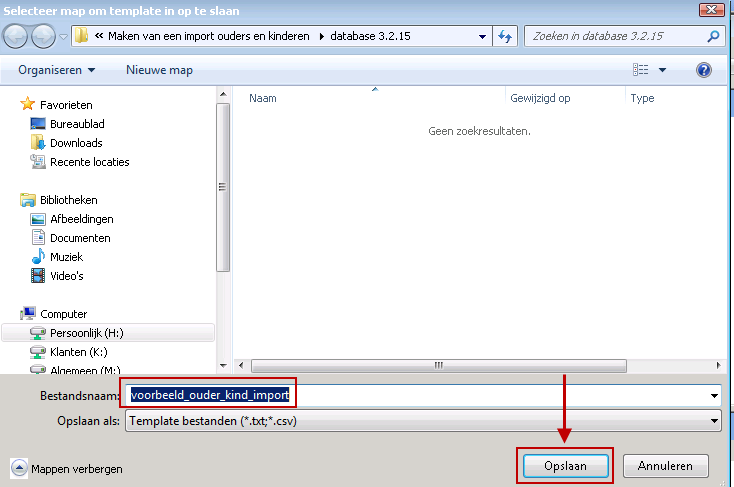Expand the Bestandsnaam dropdown arrow
734x487 pixels.
[x=714, y=395]
